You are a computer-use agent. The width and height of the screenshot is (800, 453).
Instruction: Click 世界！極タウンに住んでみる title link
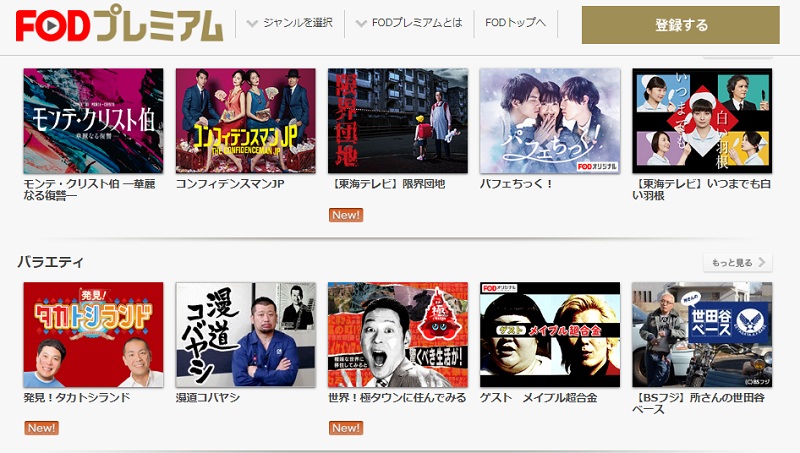coord(397,397)
